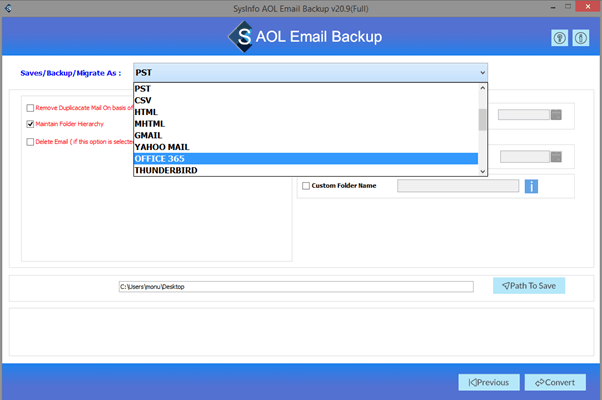Click the upper date input field
602x400 pixels.
[524, 114]
